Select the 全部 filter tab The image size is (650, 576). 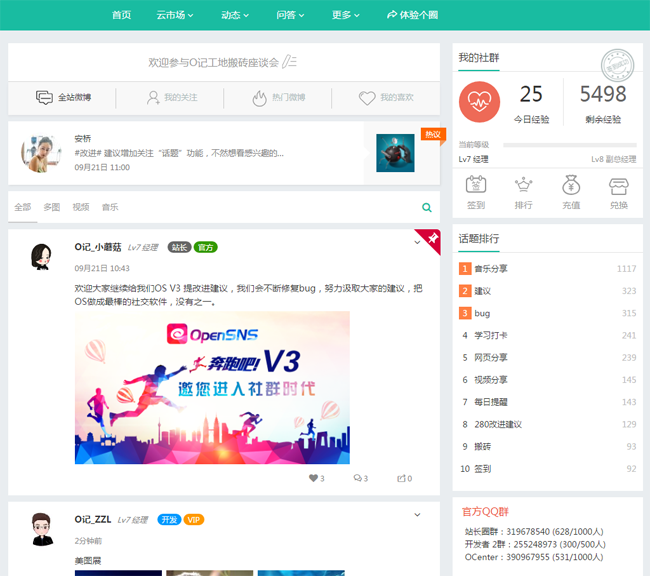(x=22, y=207)
